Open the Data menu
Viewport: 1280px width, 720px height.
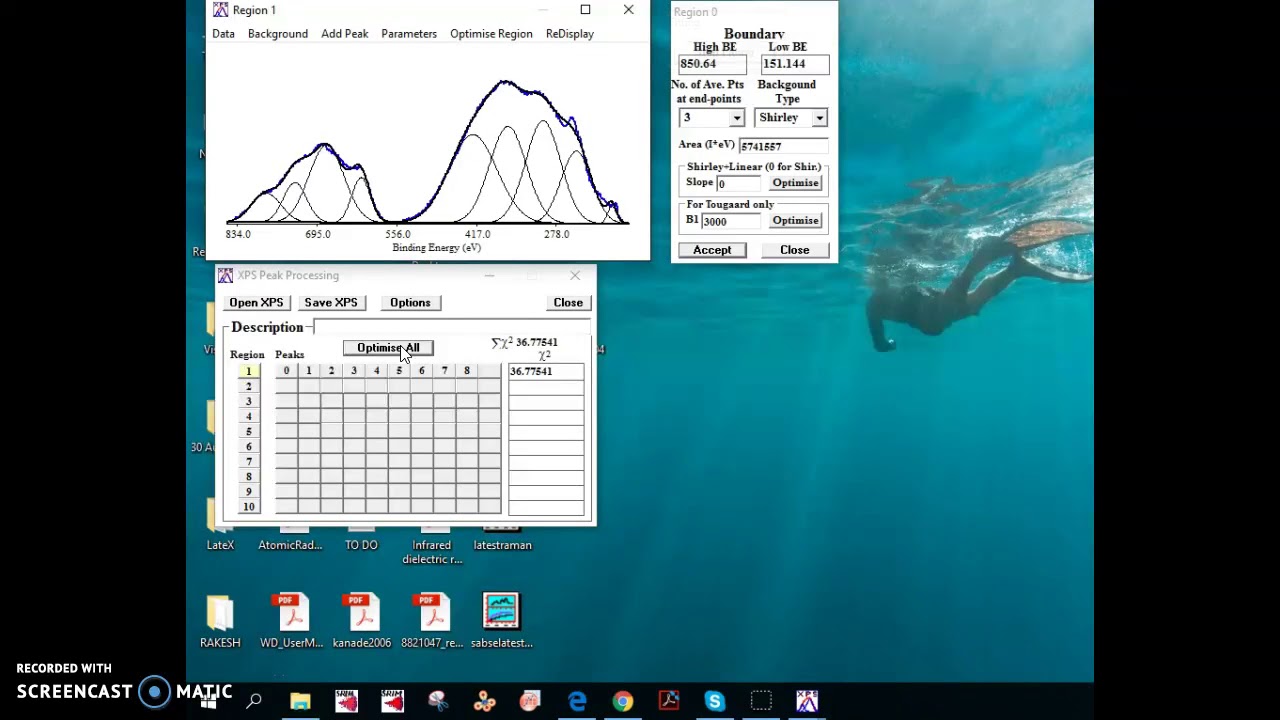coord(223,34)
